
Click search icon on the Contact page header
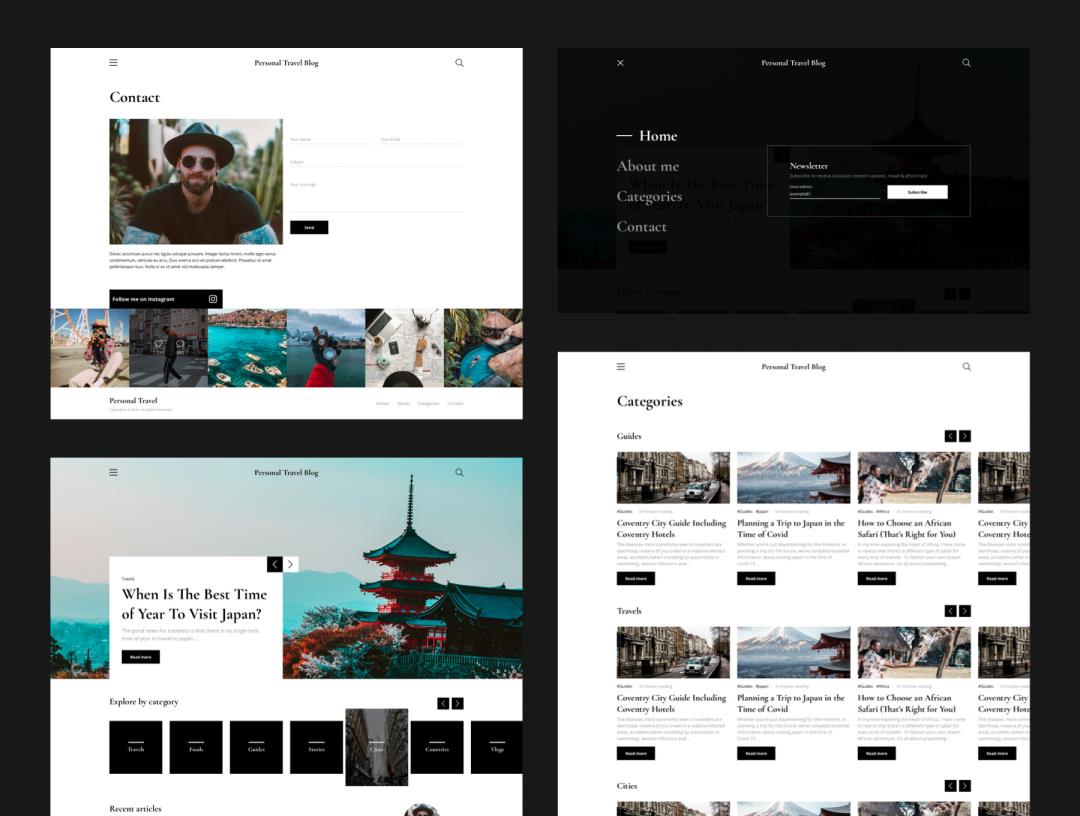(x=459, y=63)
